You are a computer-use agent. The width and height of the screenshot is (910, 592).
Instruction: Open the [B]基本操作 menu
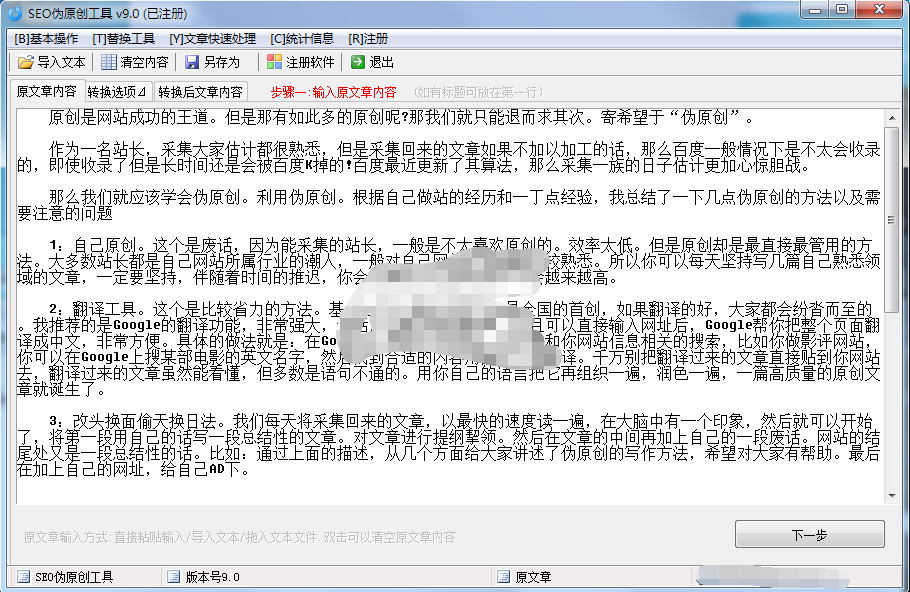tap(45, 39)
